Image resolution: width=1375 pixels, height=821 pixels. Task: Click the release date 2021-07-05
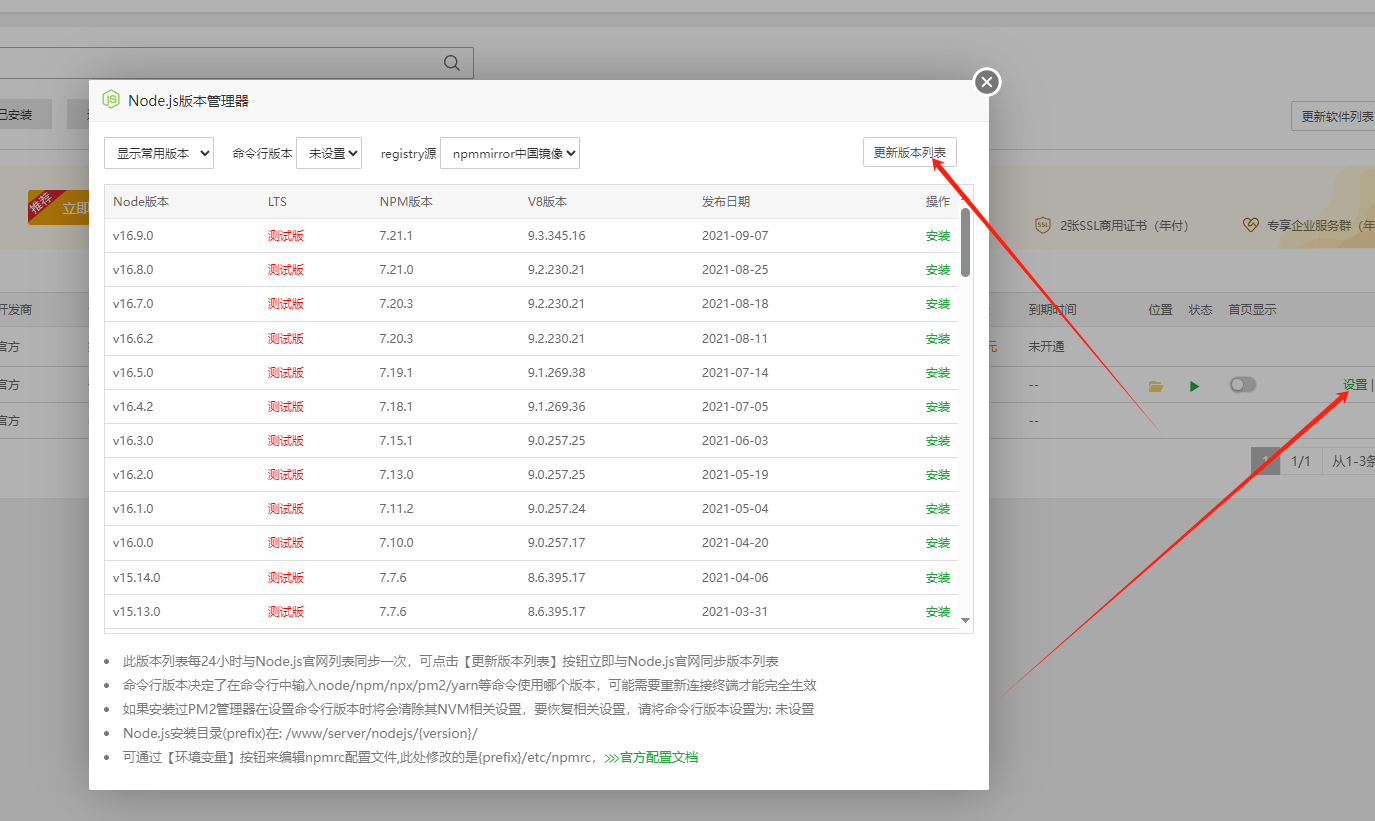click(x=735, y=407)
